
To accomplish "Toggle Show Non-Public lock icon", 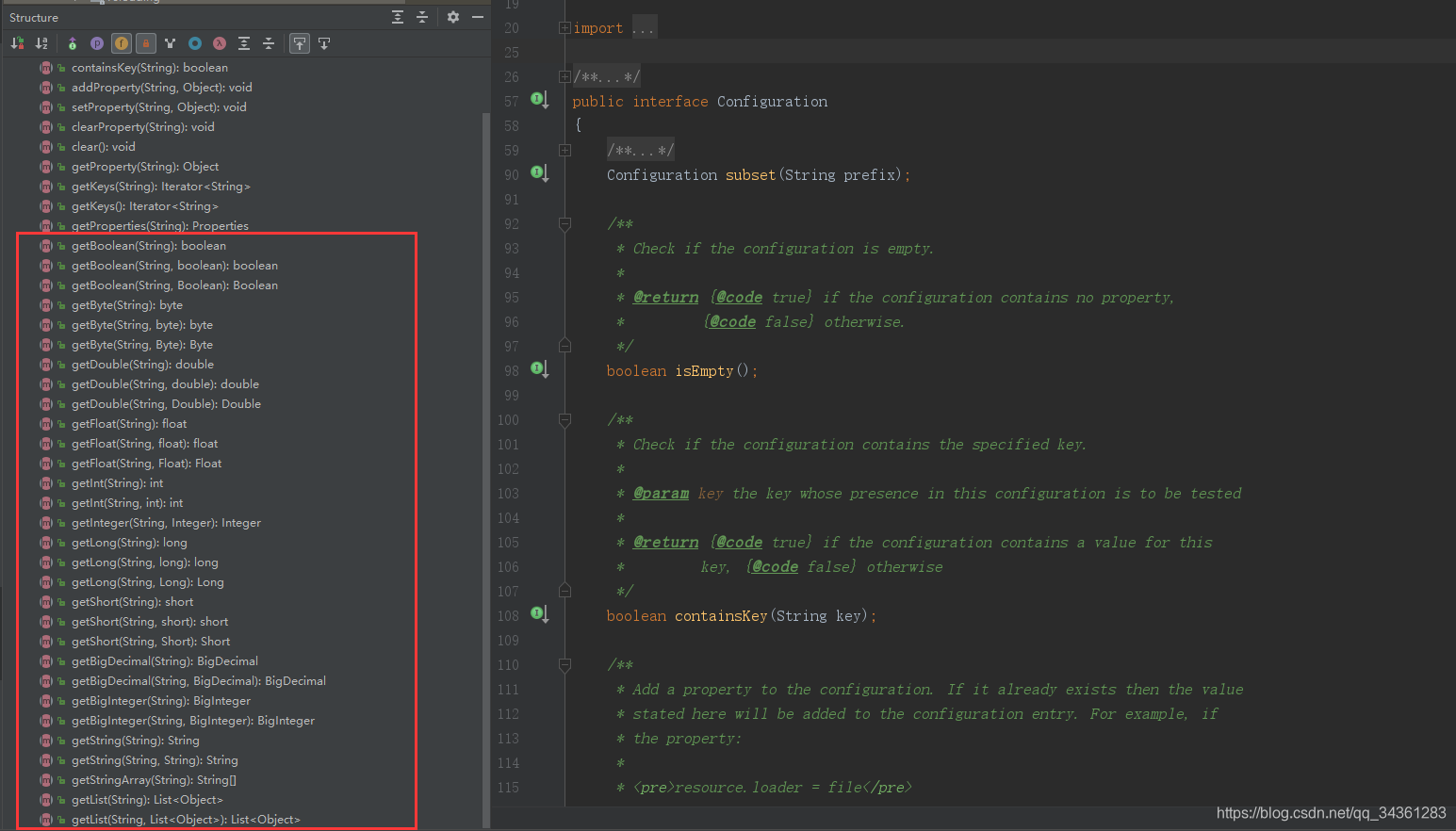I will point(146,43).
